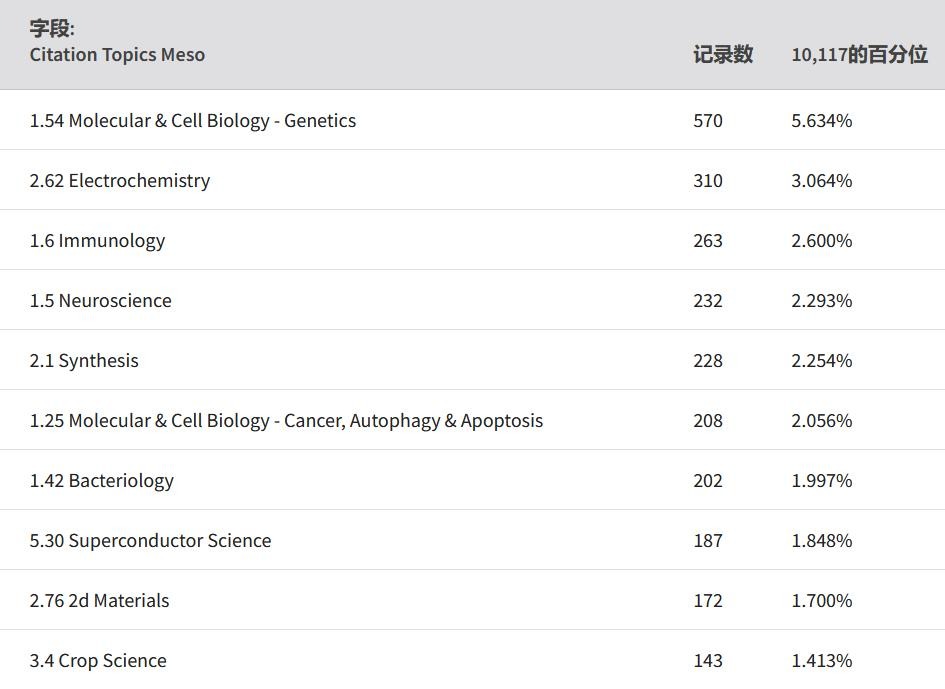The height and width of the screenshot is (689, 945).
Task: Select the 1.700% value for 2d Materials
Action: pos(821,600)
